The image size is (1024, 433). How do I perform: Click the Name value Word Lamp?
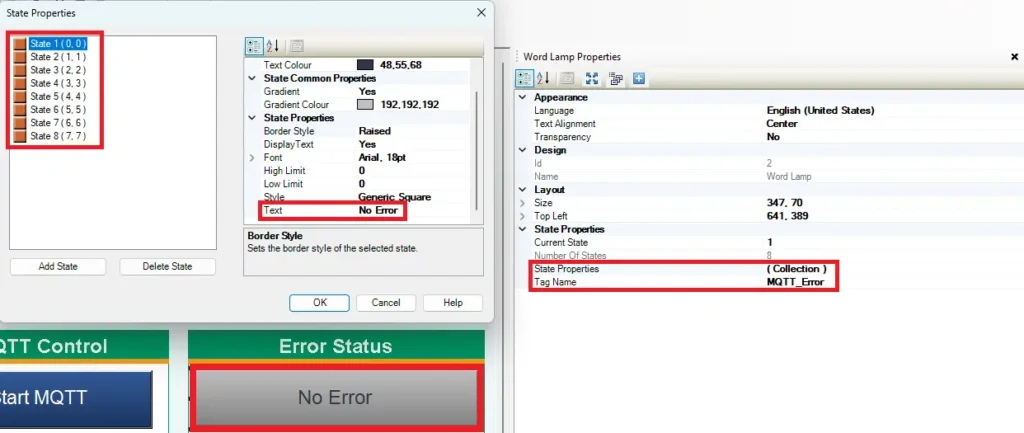click(x=789, y=176)
